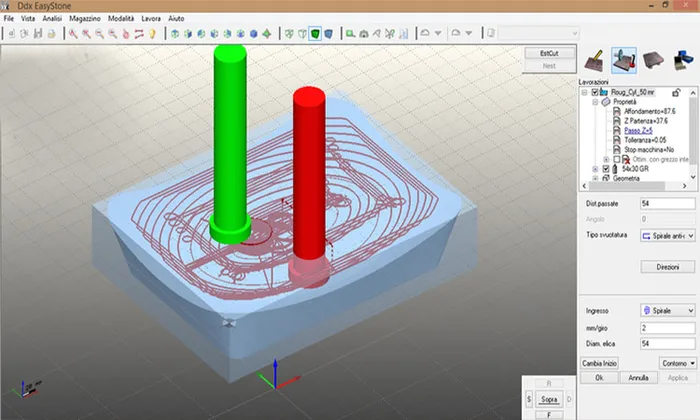Image resolution: width=700 pixels, height=420 pixels.
Task: Open the Tipo svuotatura dropdown
Action: pos(668,236)
